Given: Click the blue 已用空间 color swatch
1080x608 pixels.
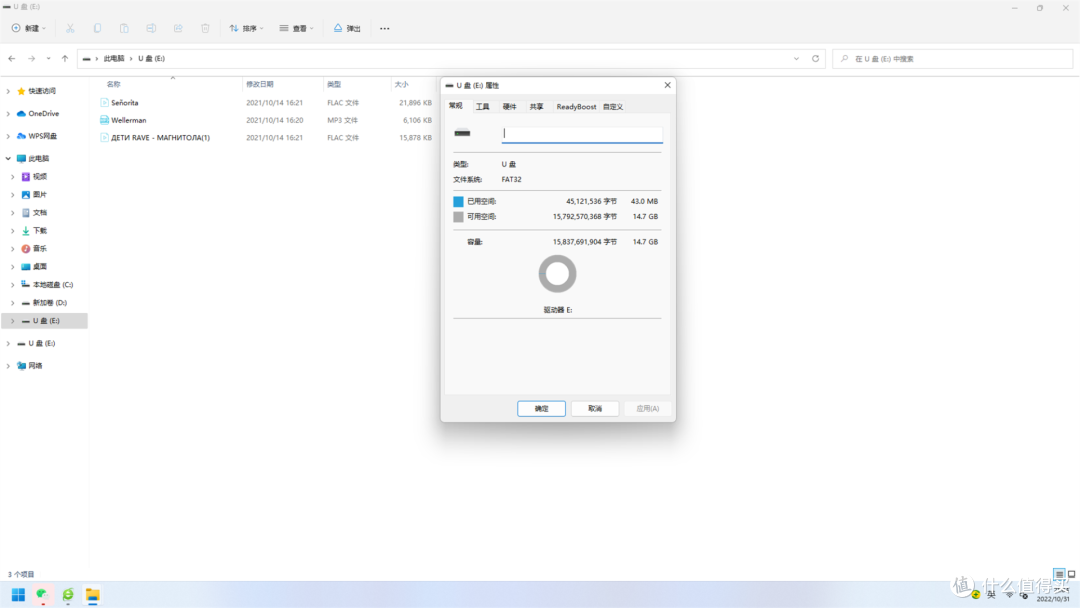Looking at the screenshot, I should pyautogui.click(x=458, y=202).
